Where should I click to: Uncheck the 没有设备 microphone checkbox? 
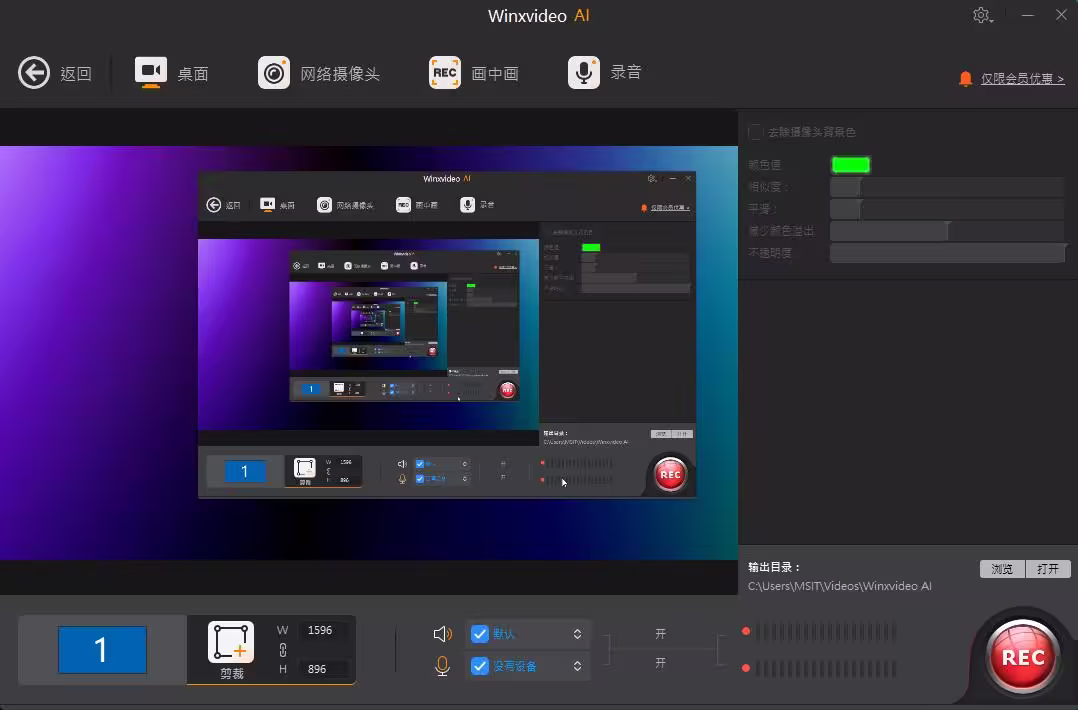(x=480, y=666)
